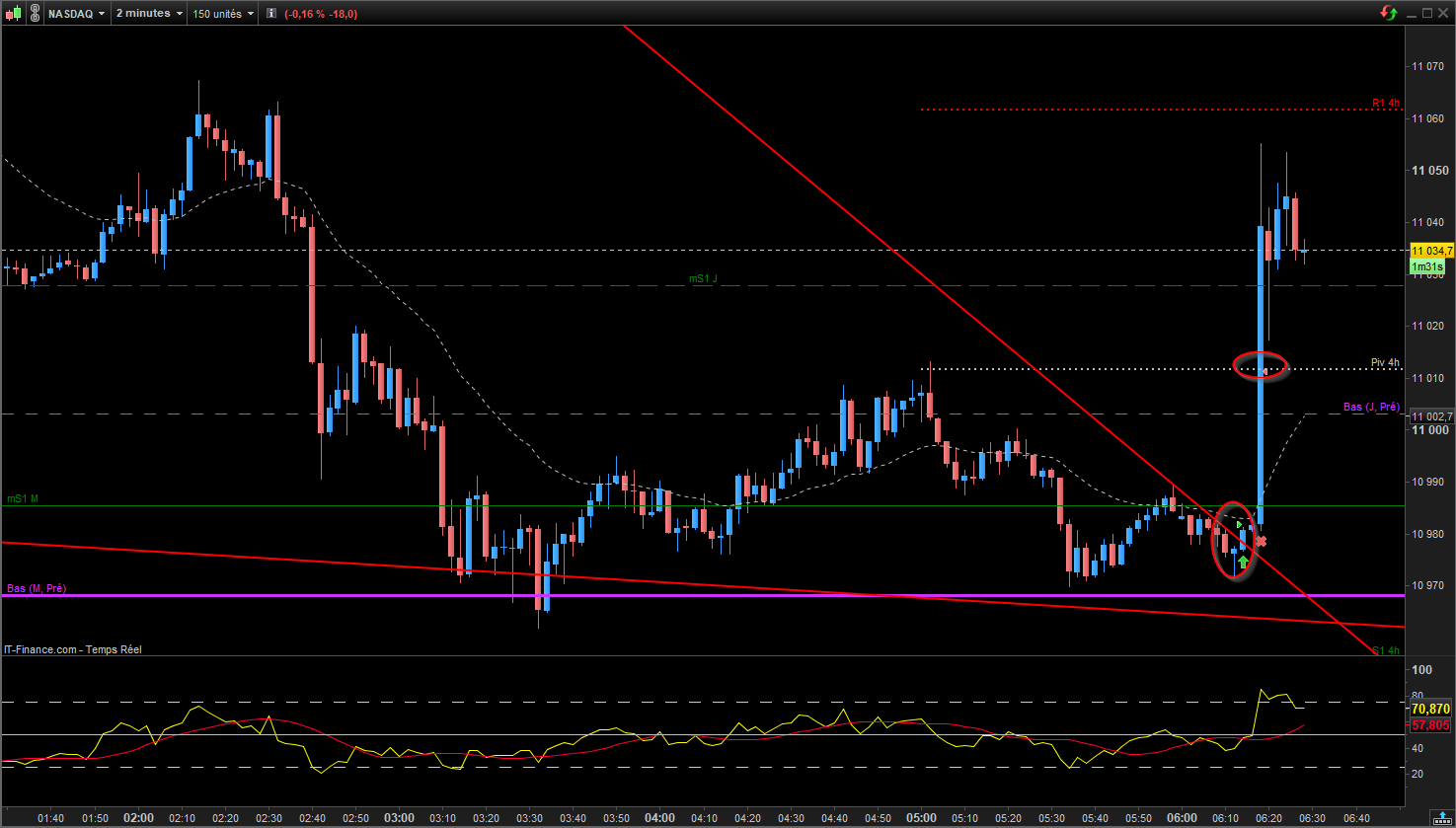Screen dimensions: 1456x828
Task: Open the 150 unités dropdown
Action: pyautogui.click(x=223, y=14)
